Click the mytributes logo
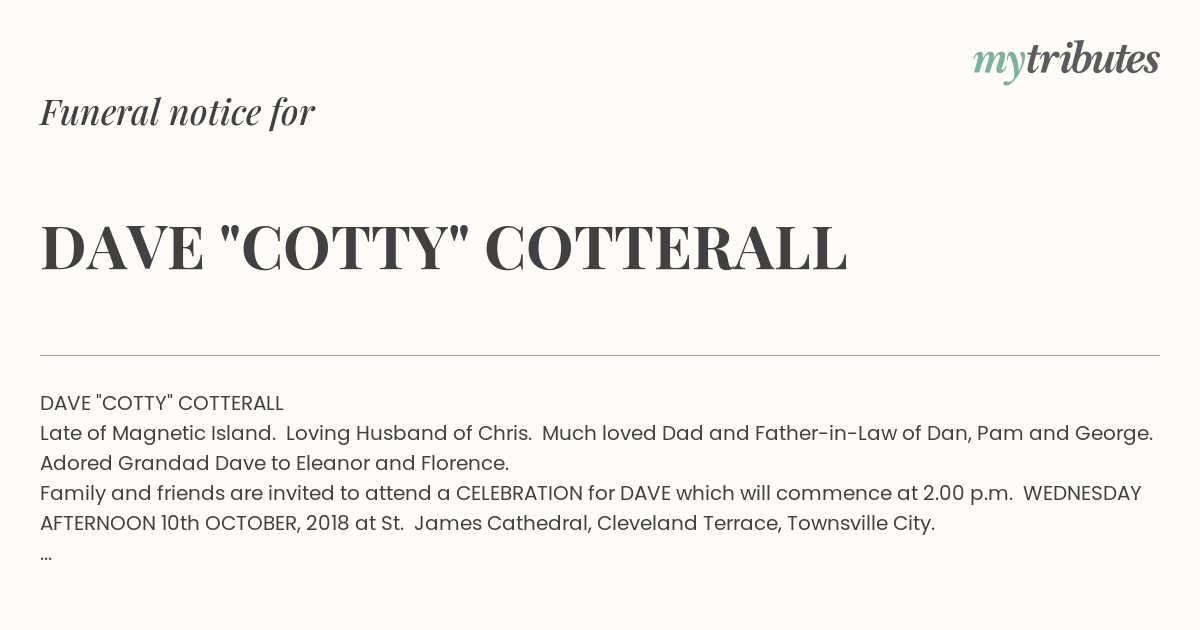Viewport: 1200px width, 630px height. 1066,61
